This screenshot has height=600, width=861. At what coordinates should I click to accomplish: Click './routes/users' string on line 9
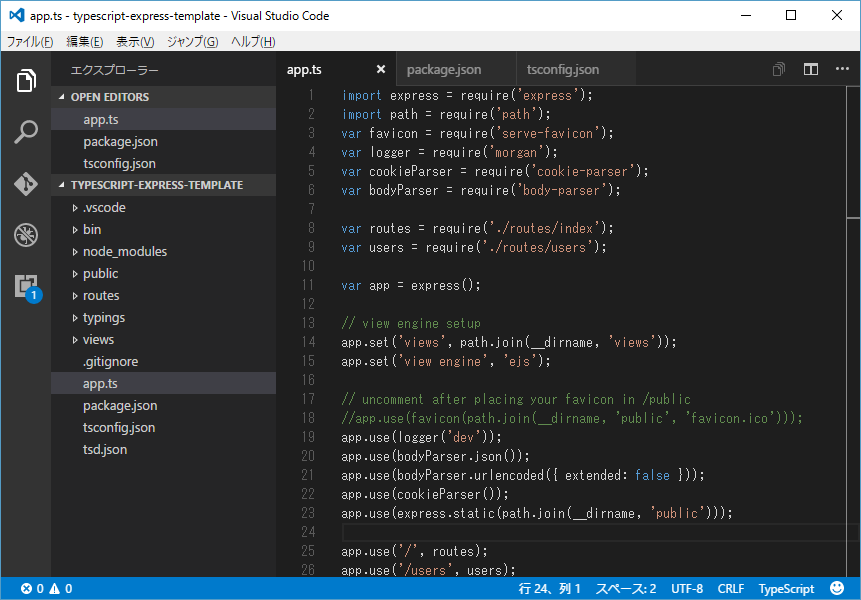point(538,247)
